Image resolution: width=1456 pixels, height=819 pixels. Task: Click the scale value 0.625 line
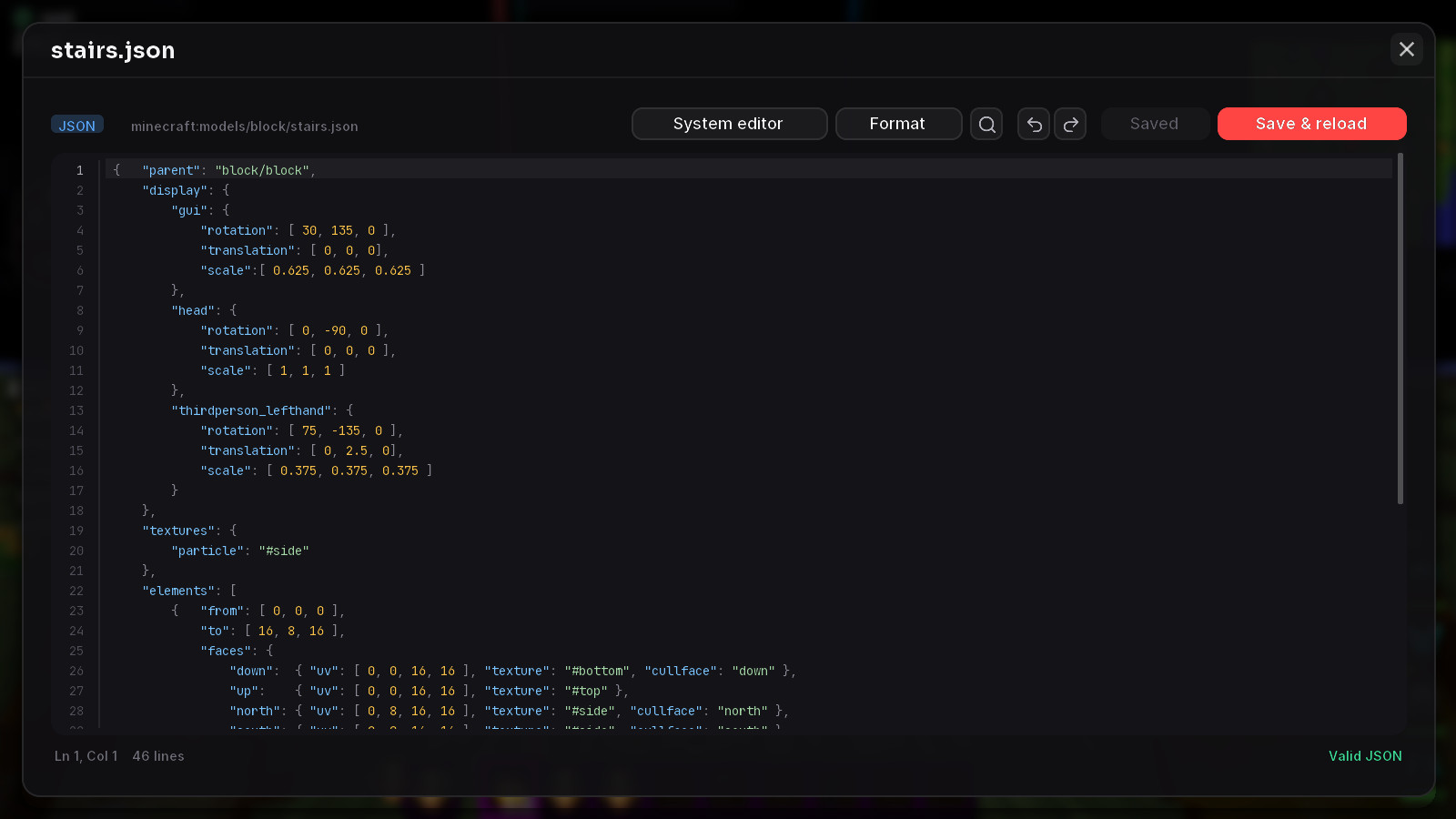[313, 270]
